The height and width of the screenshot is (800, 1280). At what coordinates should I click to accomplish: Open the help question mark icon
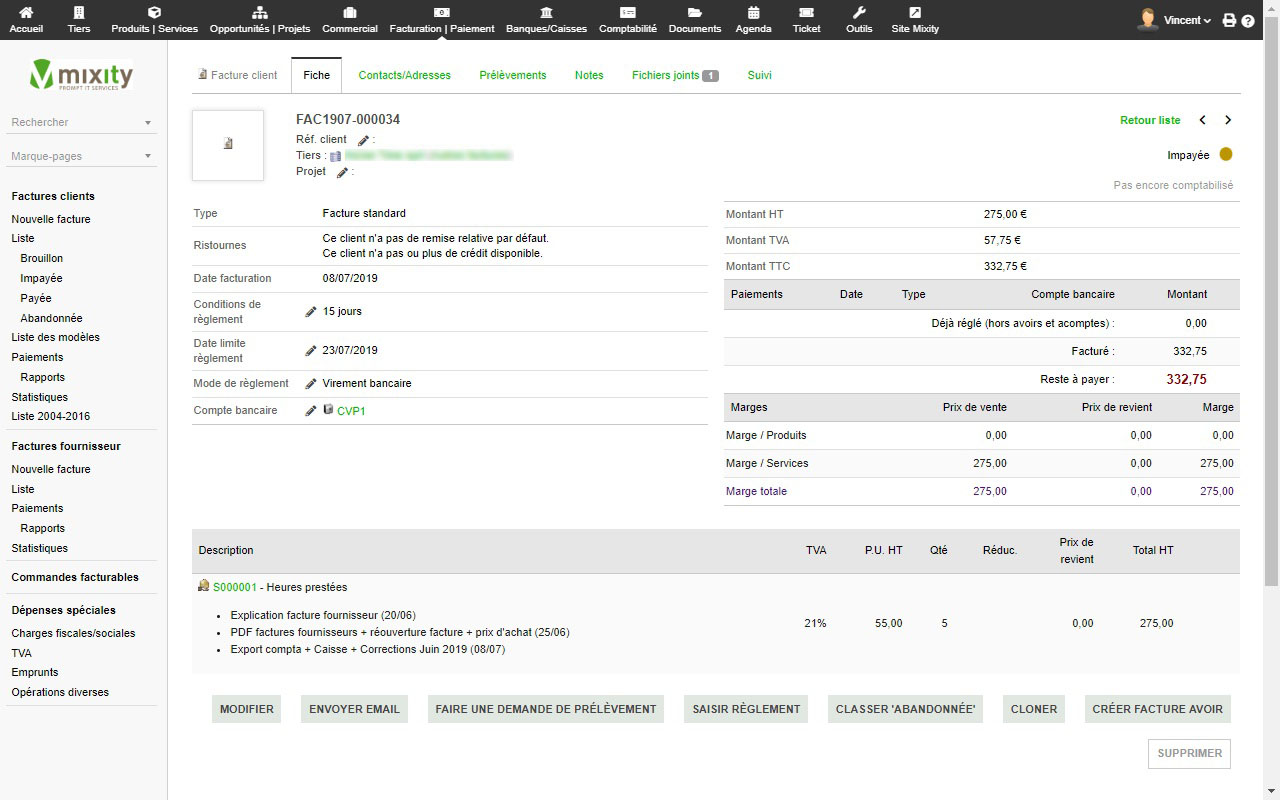click(1248, 20)
